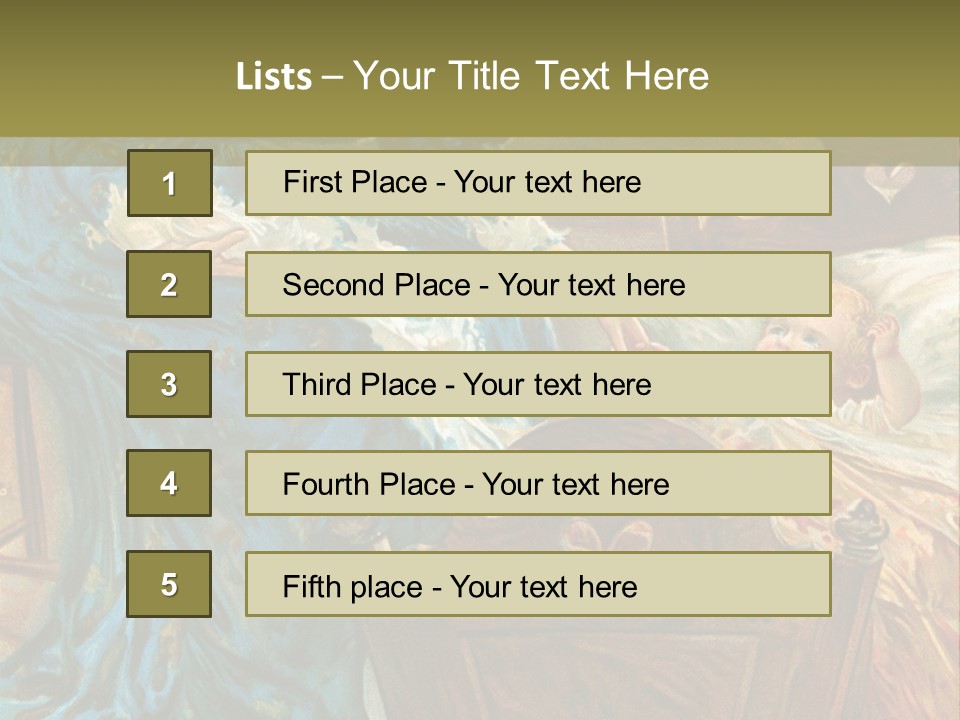
Task: Click empty olive header area left of title
Action: pos(100,70)
